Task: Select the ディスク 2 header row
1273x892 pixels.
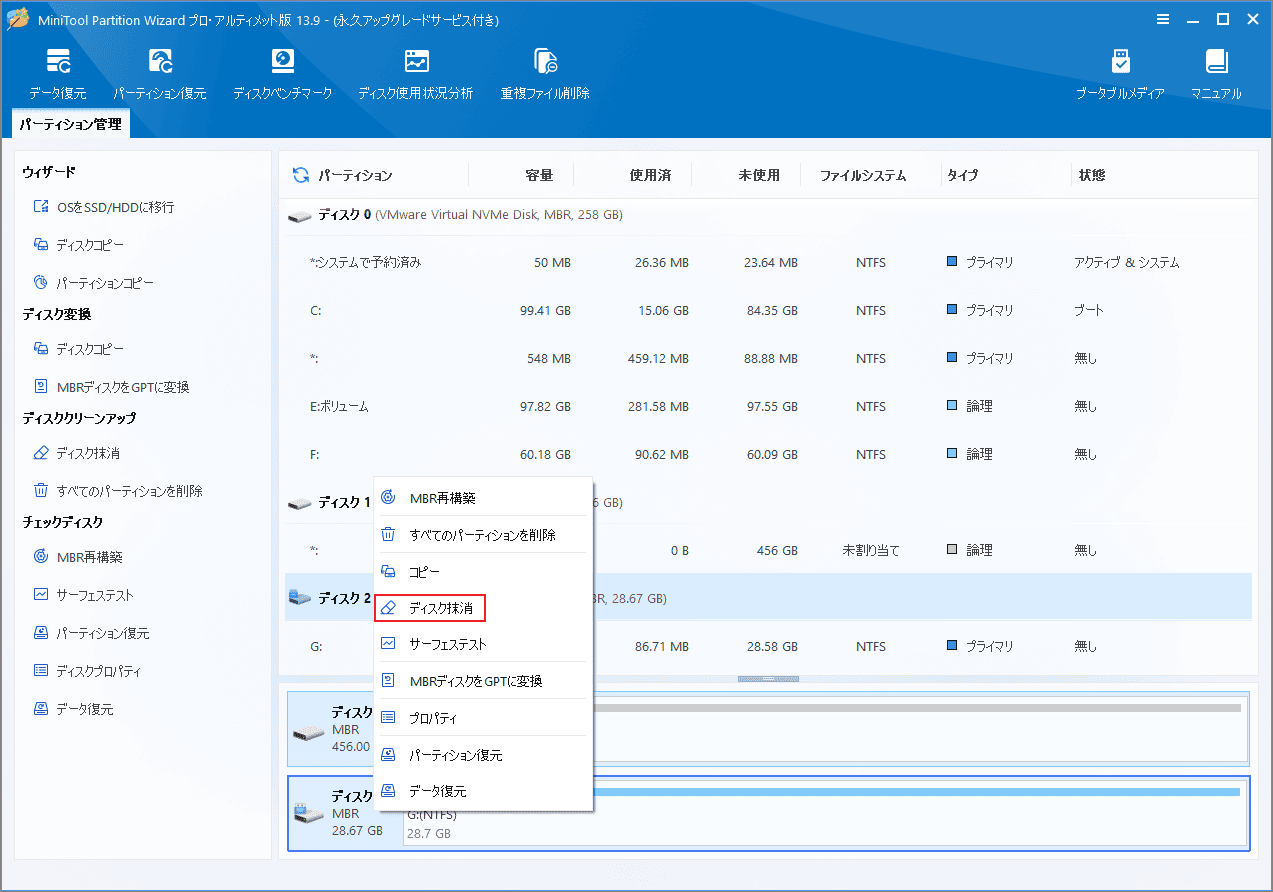Action: [x=768, y=598]
